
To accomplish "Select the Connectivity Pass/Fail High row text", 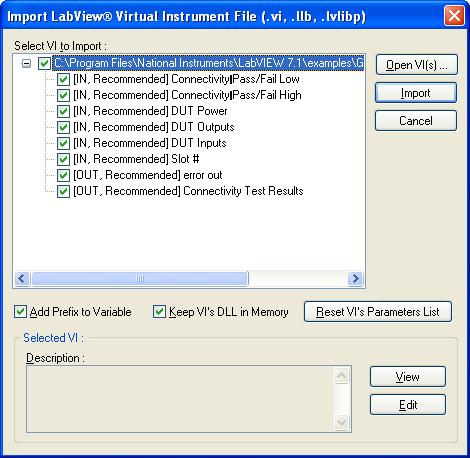I will coord(187,95).
